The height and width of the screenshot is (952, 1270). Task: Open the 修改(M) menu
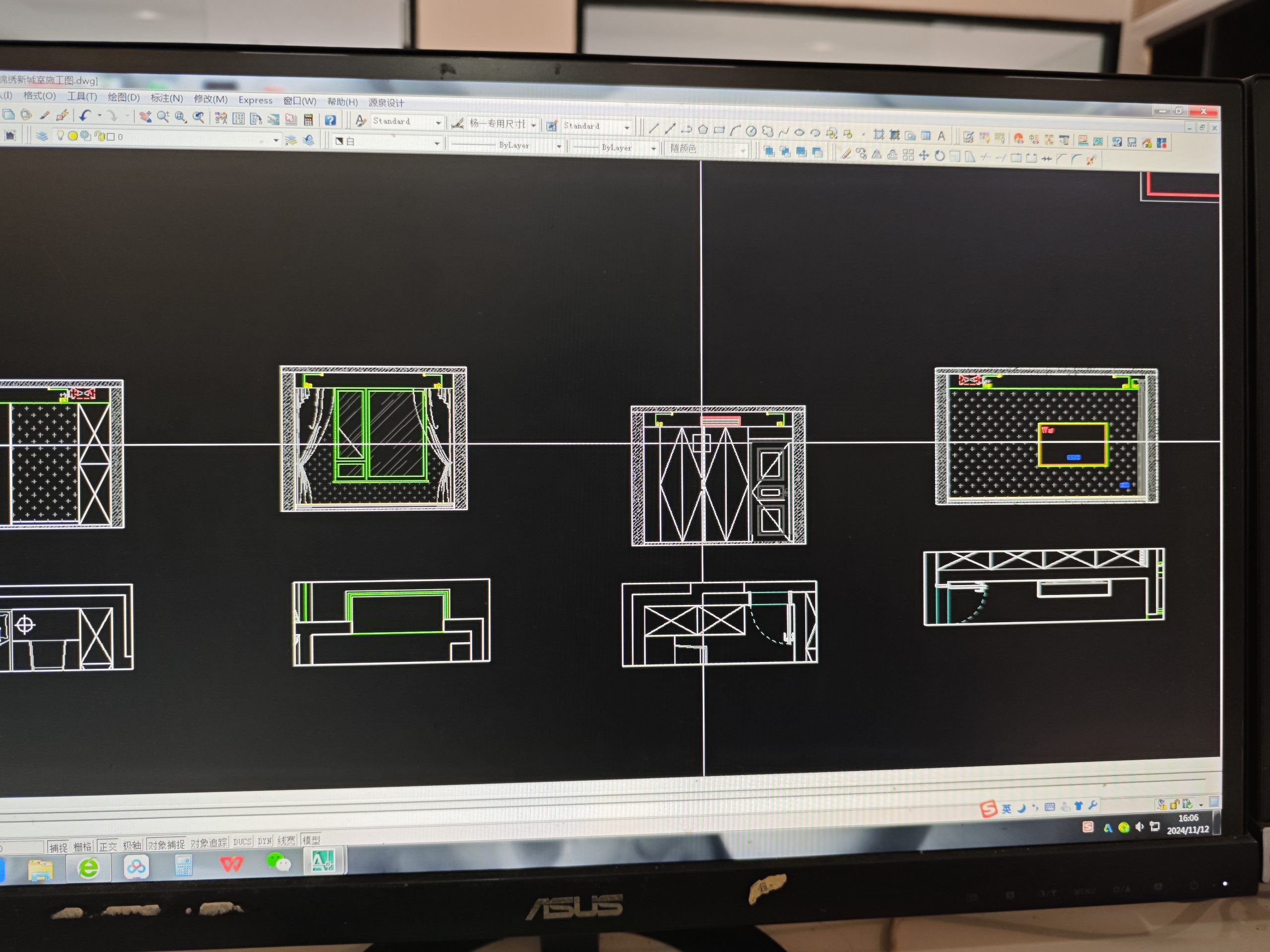coord(210,99)
